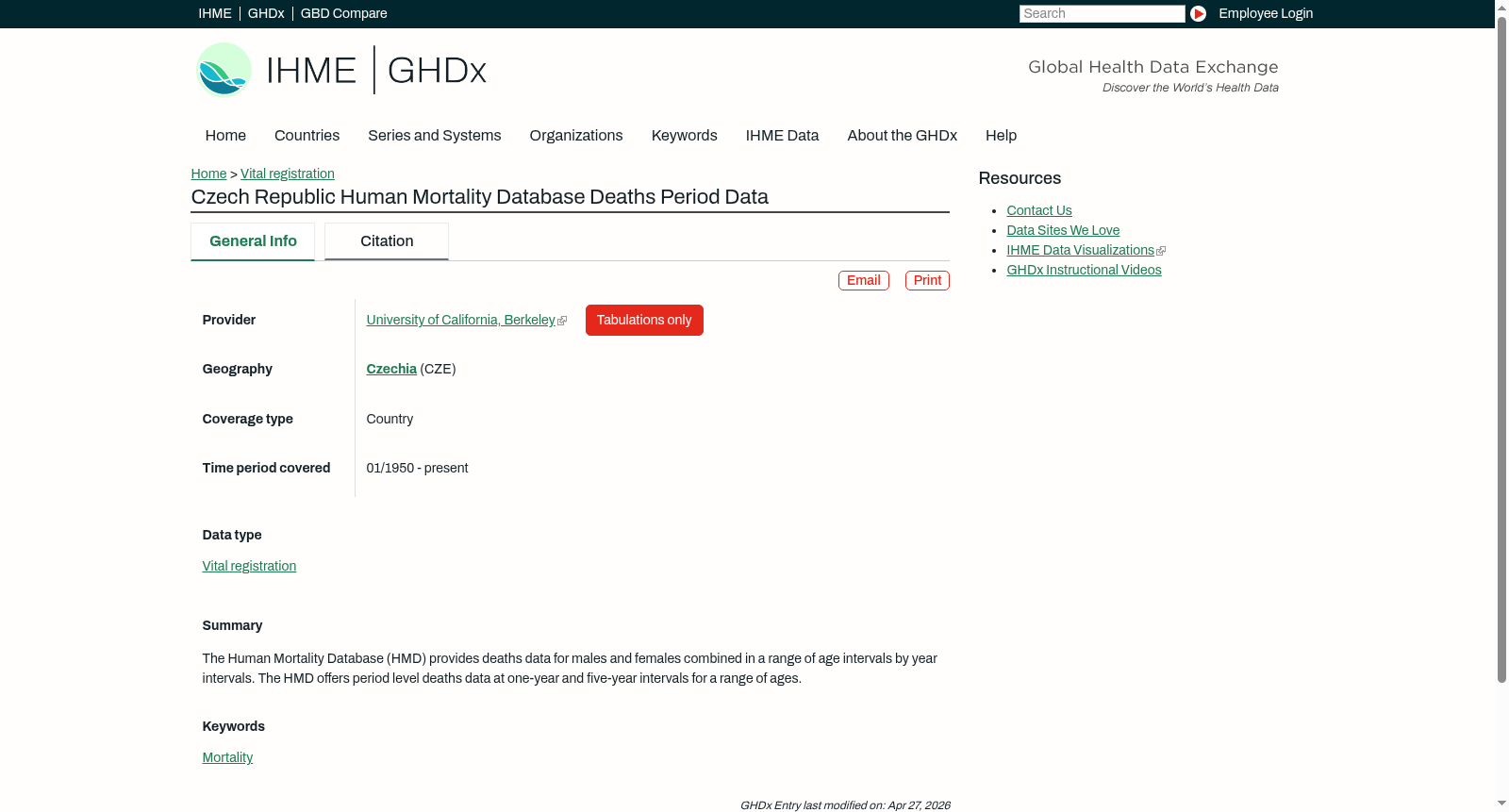Open the Employee Login link

1266,13
